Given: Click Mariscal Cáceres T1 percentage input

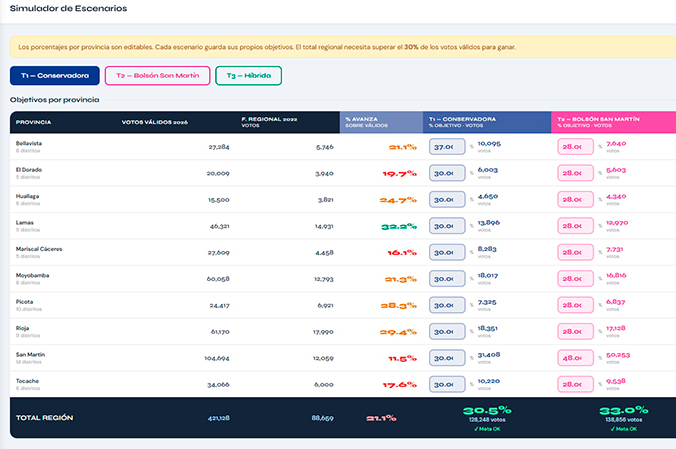Looking at the screenshot, I should point(447,252).
